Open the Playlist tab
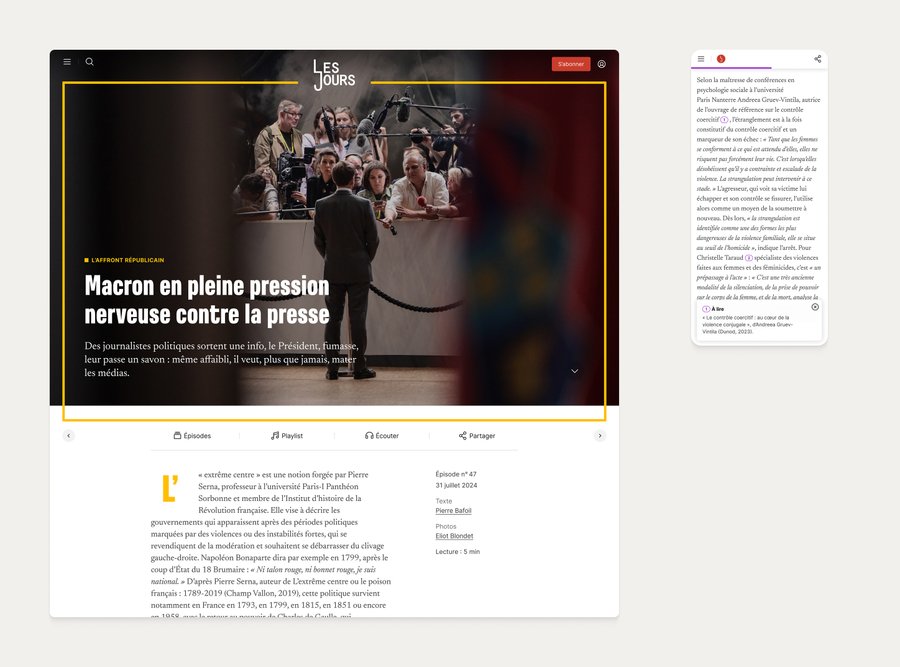The width and height of the screenshot is (900, 667). pyautogui.click(x=287, y=436)
